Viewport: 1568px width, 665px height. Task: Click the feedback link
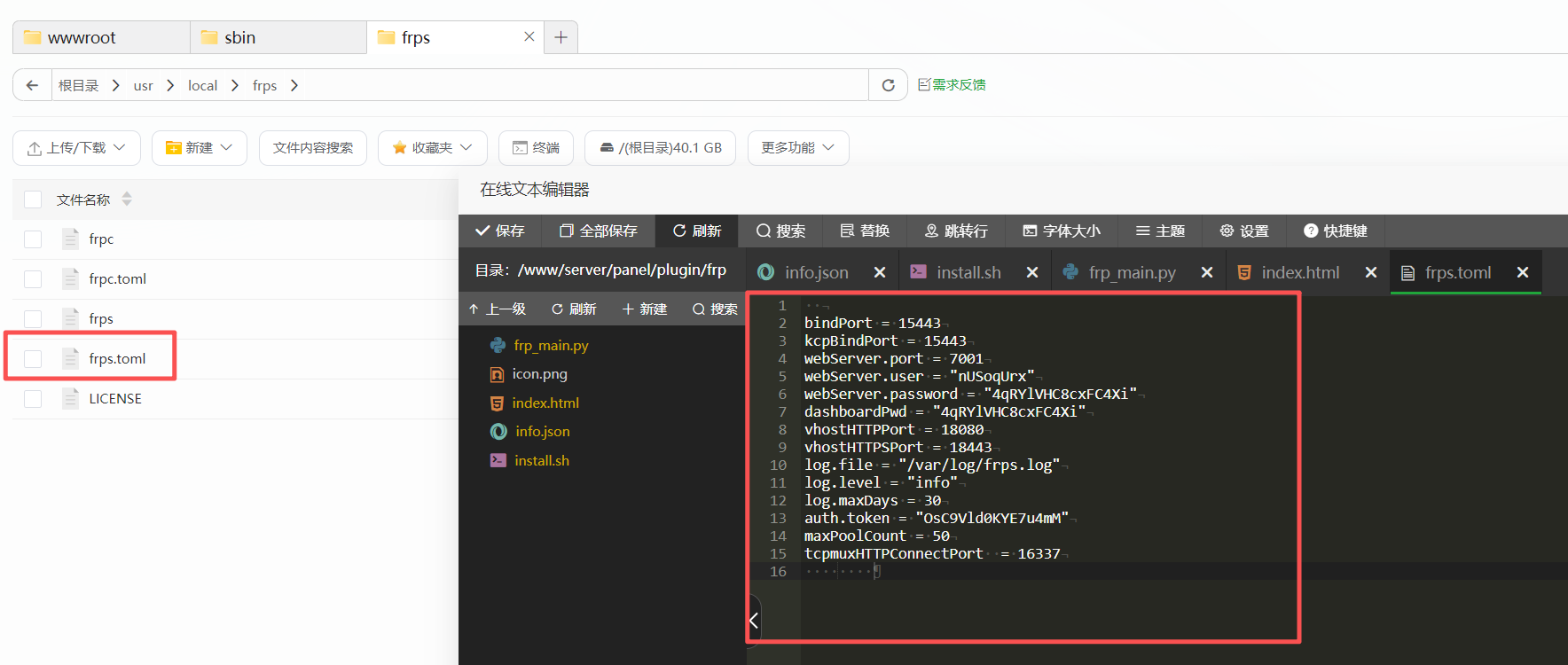coord(952,85)
